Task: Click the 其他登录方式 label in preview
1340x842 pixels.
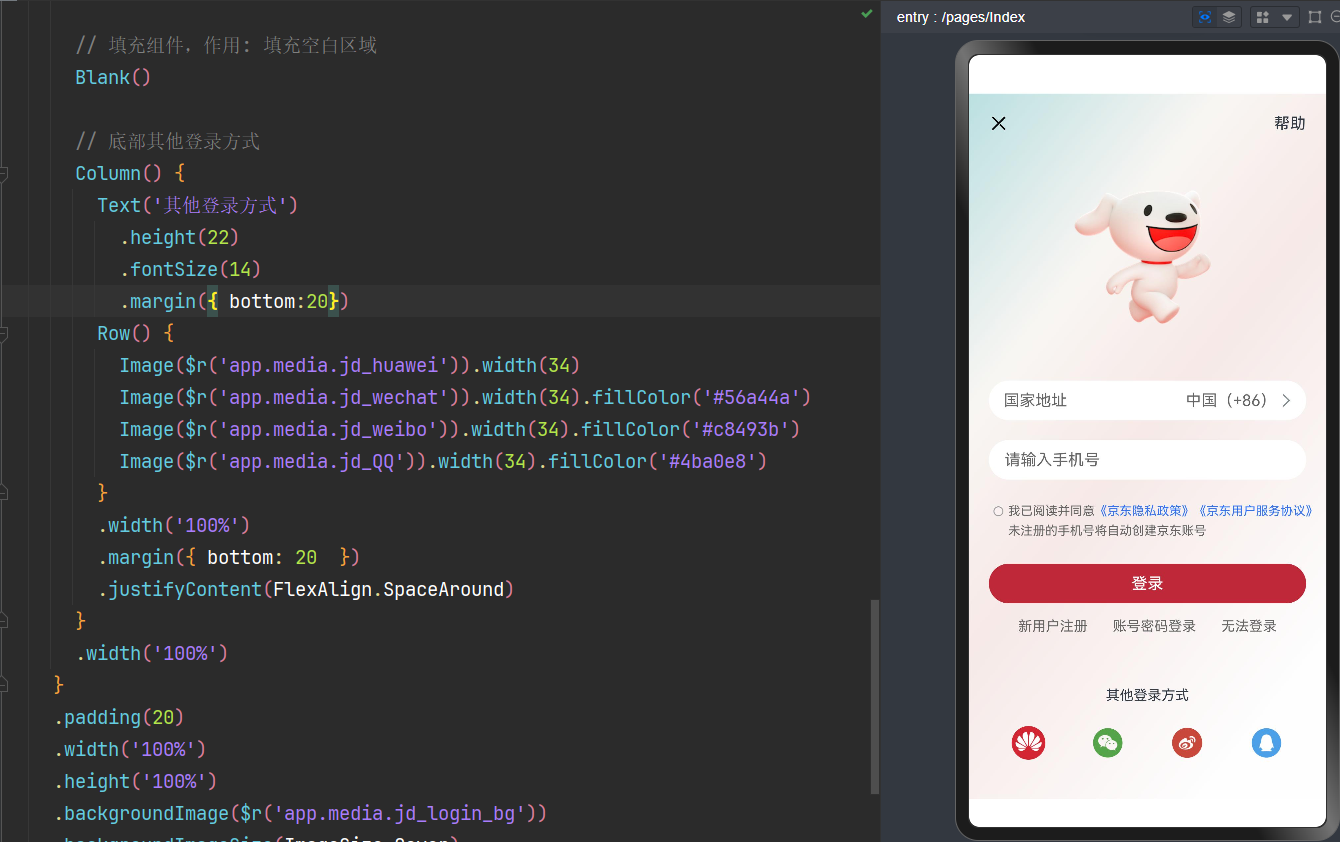Action: (1147, 695)
